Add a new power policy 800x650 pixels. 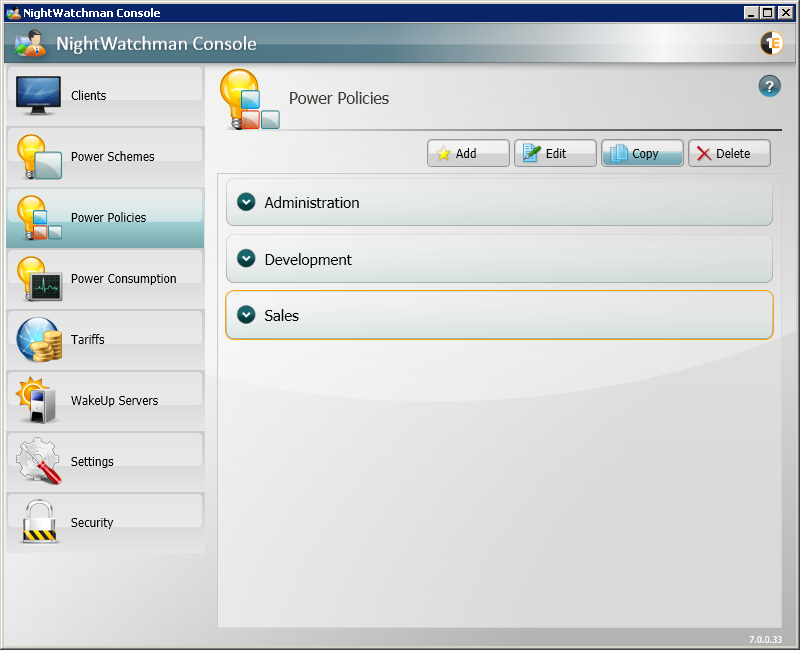(468, 153)
